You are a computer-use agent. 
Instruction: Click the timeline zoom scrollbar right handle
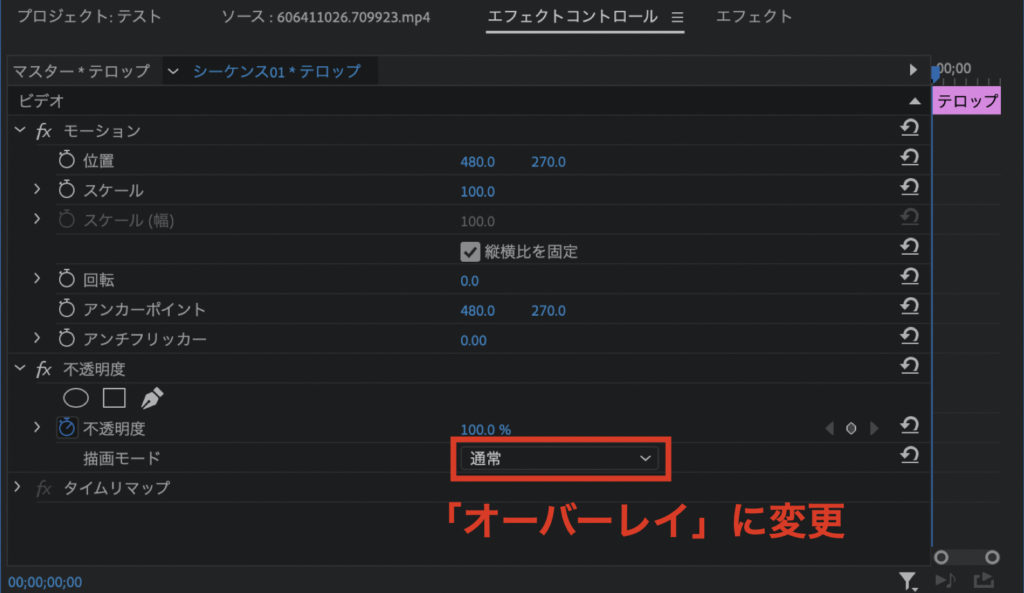(x=992, y=557)
